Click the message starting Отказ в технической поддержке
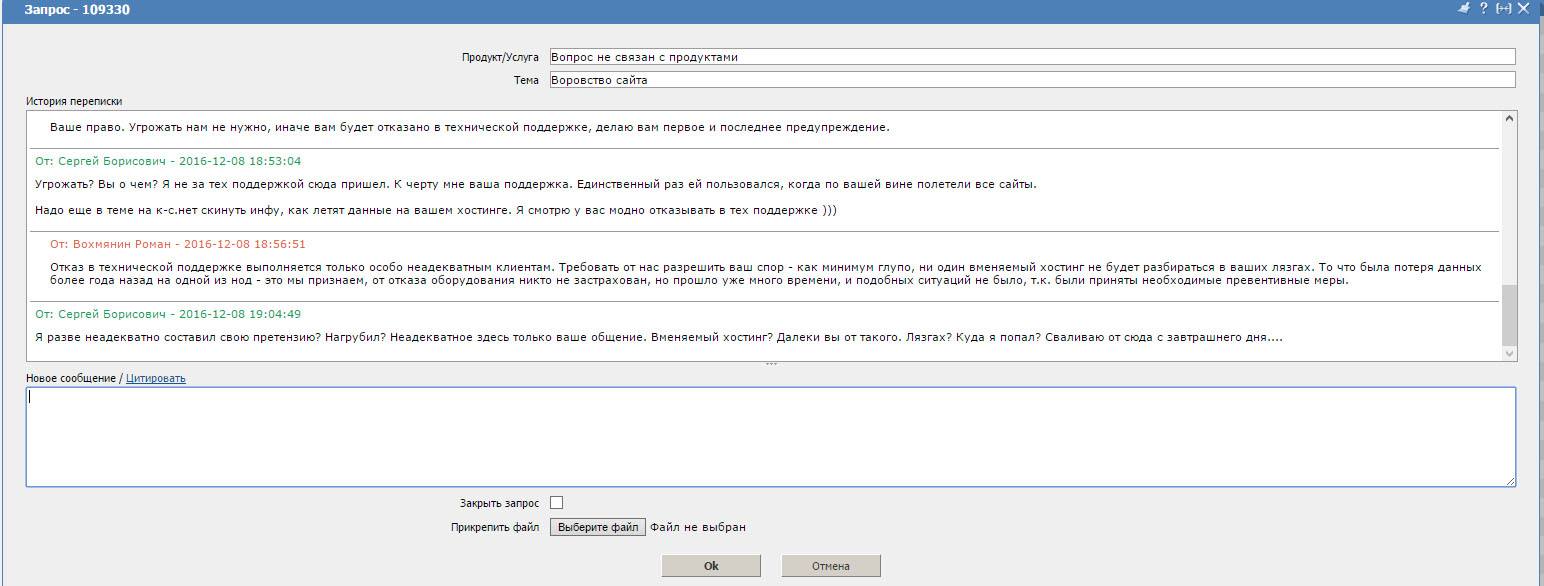The image size is (1544, 586). 766,274
